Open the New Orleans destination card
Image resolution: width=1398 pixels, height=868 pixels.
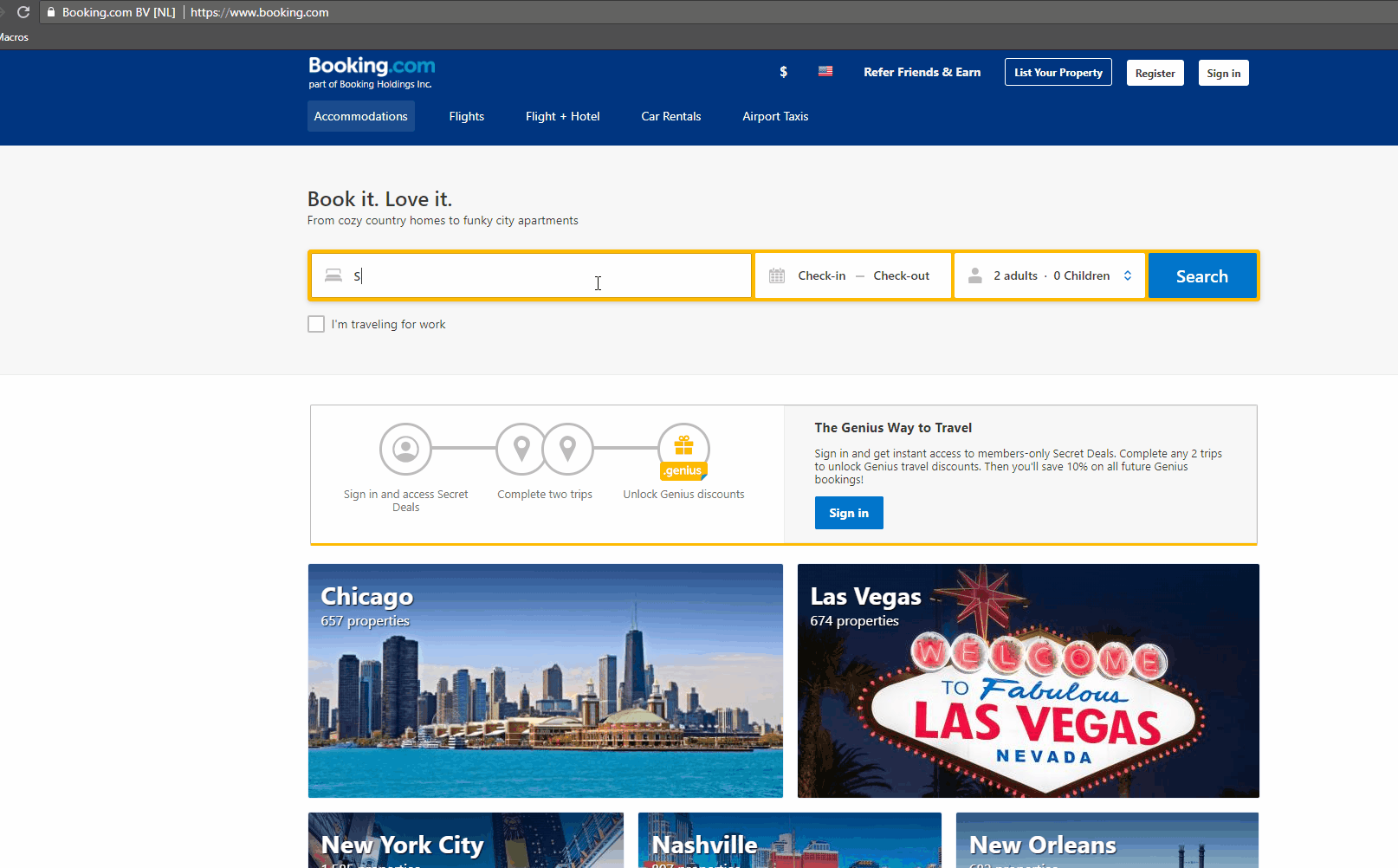[x=1107, y=840]
